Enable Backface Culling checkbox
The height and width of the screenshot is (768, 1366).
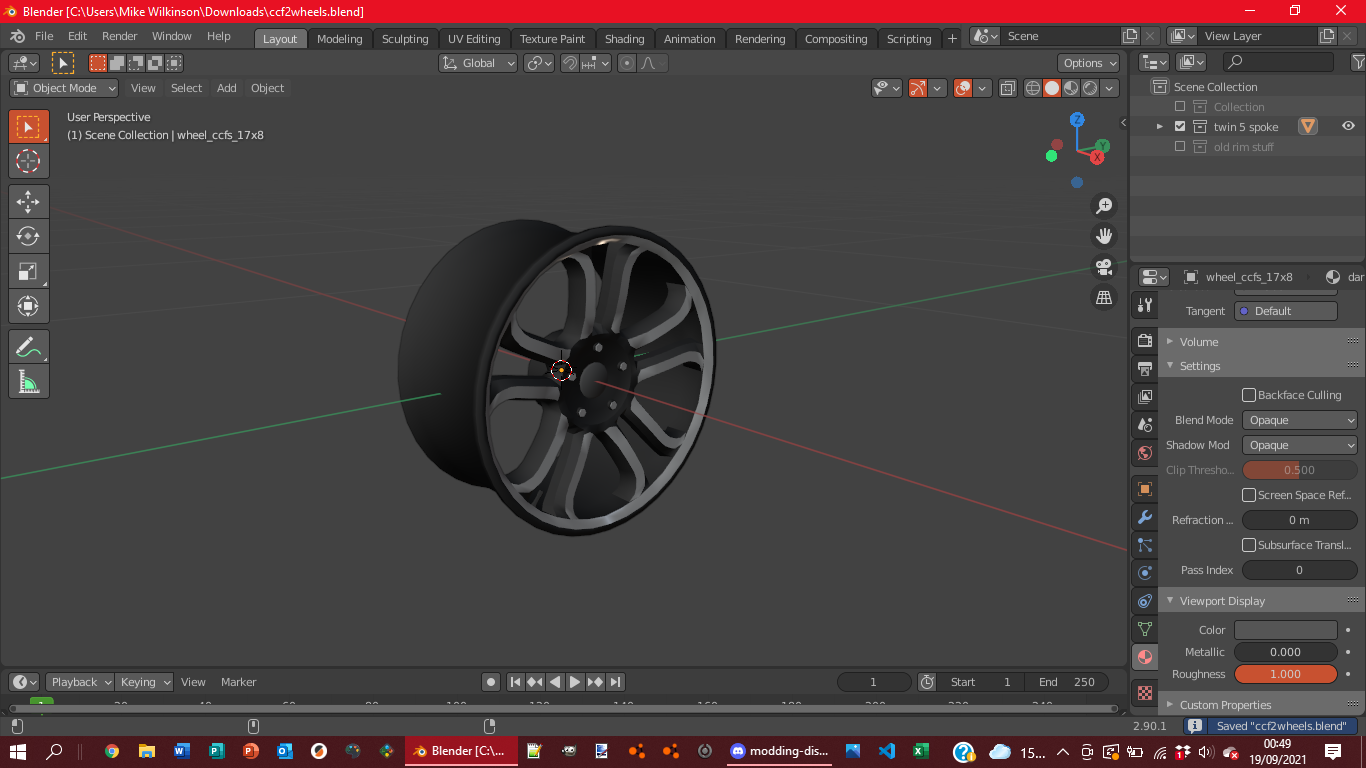(x=1249, y=395)
